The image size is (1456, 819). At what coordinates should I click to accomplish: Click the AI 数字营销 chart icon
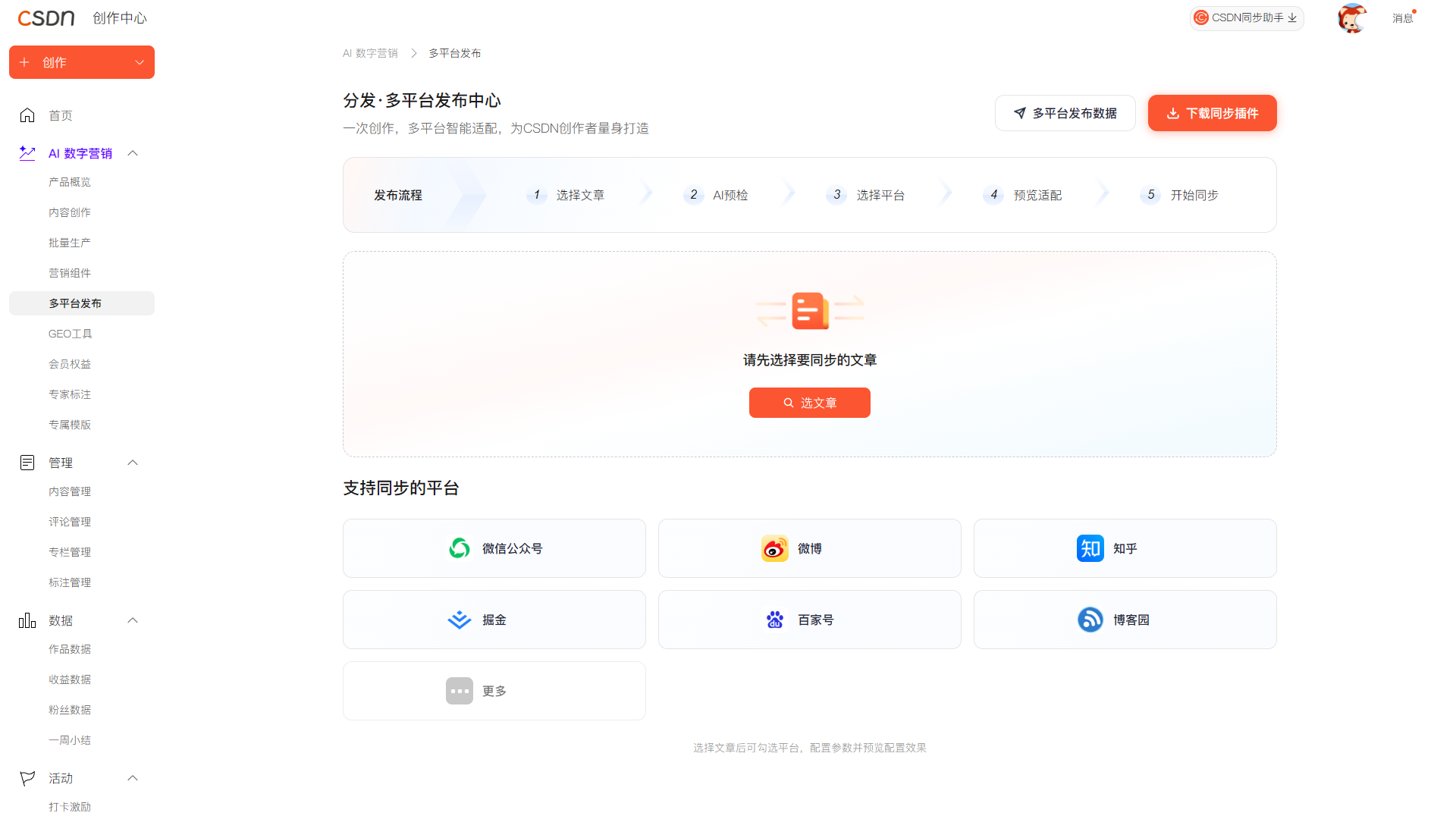coord(27,153)
